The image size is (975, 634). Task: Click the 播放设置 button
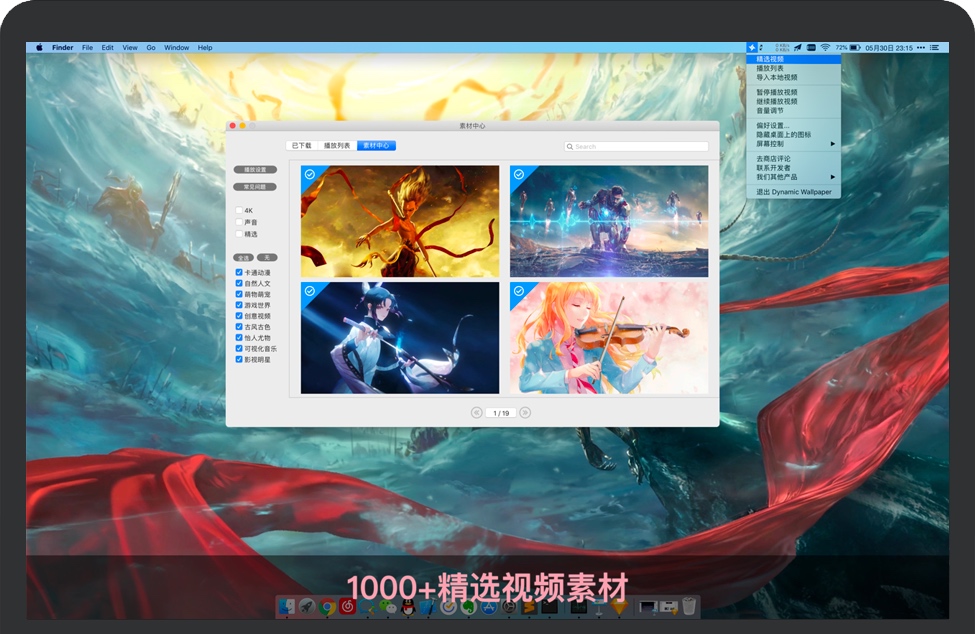[x=256, y=170]
